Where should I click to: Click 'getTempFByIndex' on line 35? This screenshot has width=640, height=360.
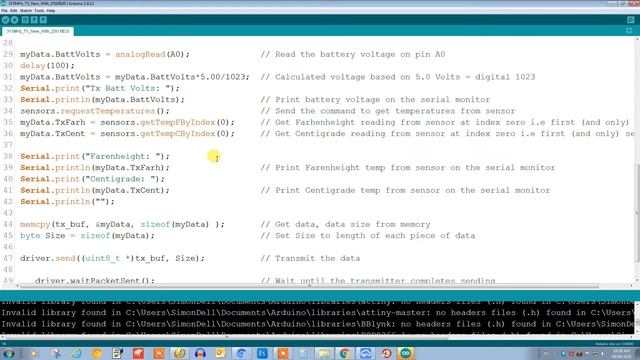178,122
